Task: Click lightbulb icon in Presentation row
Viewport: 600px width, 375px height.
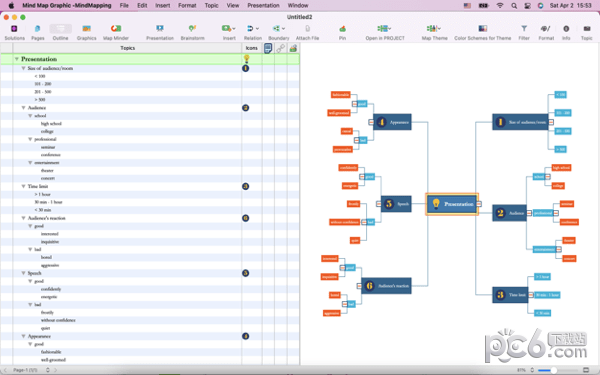Action: click(x=246, y=59)
